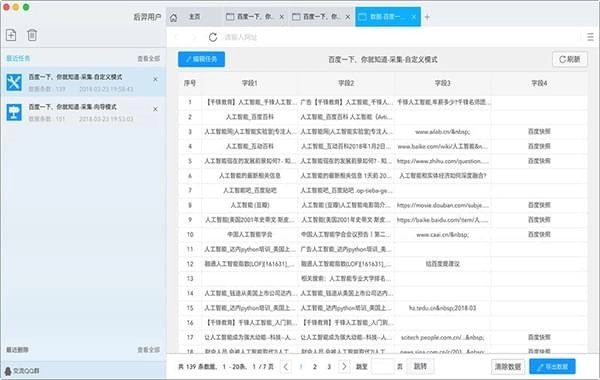The width and height of the screenshot is (600, 380).
Task: Click the baike.baidu.com URL cell in row 9
Action: 443,220
